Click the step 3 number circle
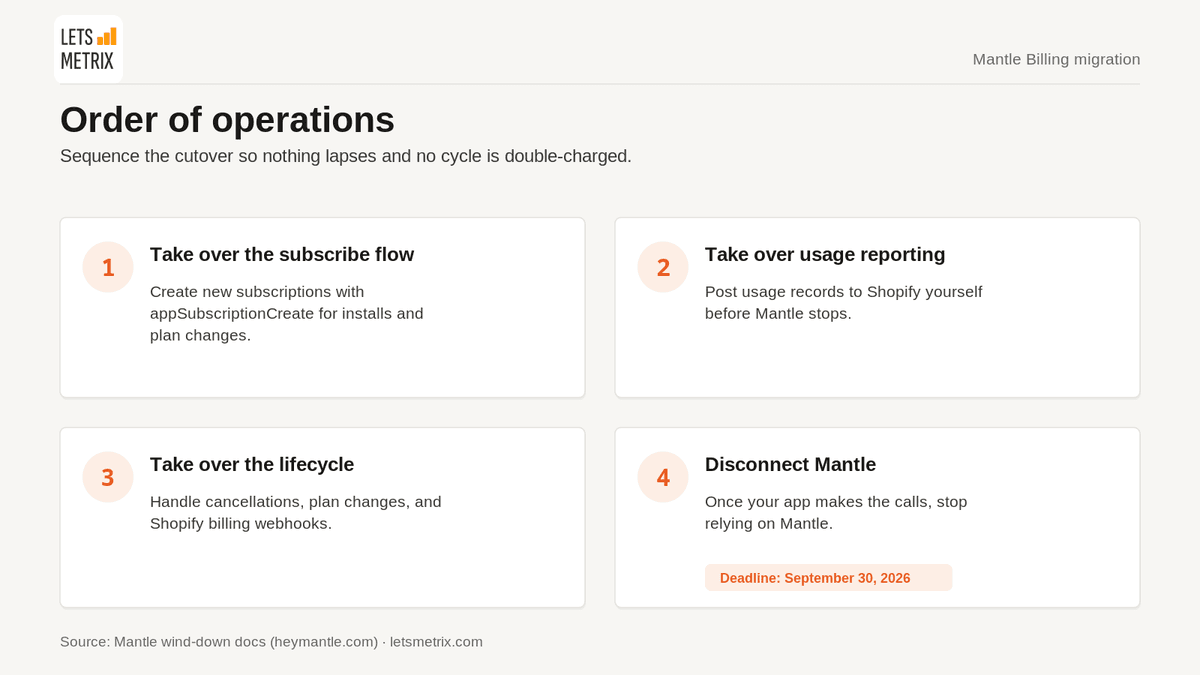The width and height of the screenshot is (1200, 675). tap(108, 477)
